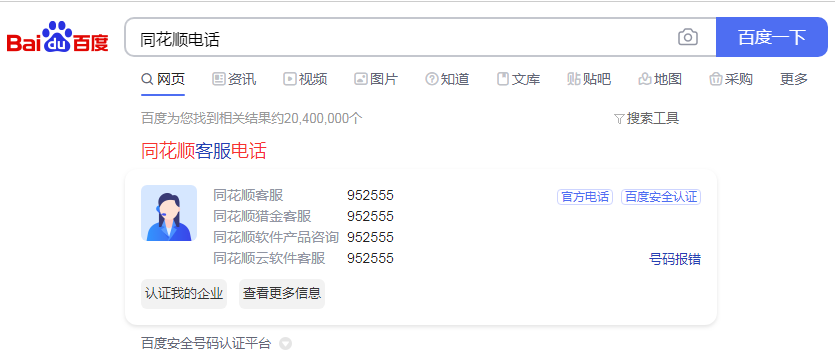Open the Baidu logo homepage link
Screen dimensions: 835x362
pyautogui.click(x=58, y=37)
